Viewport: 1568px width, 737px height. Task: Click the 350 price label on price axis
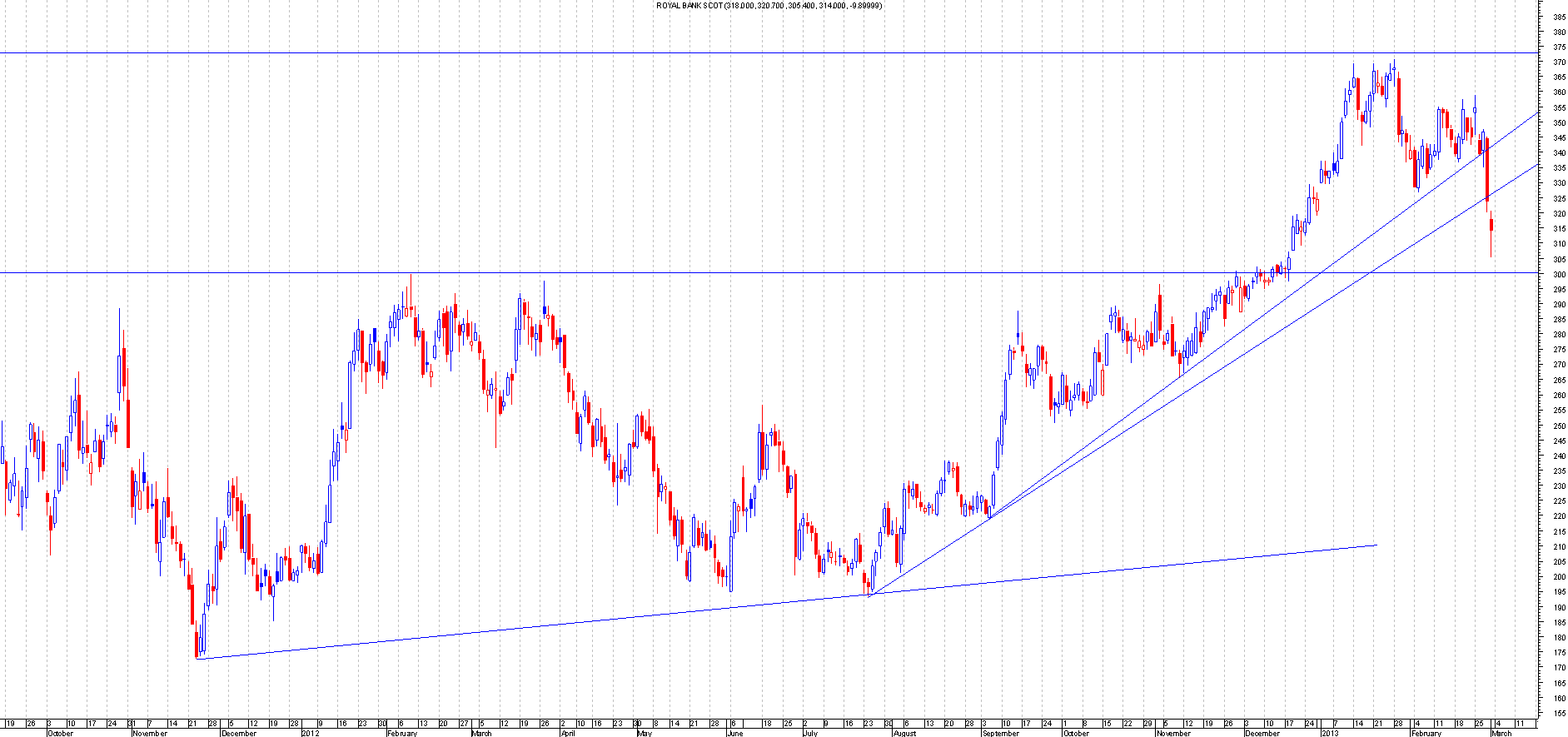point(1558,122)
